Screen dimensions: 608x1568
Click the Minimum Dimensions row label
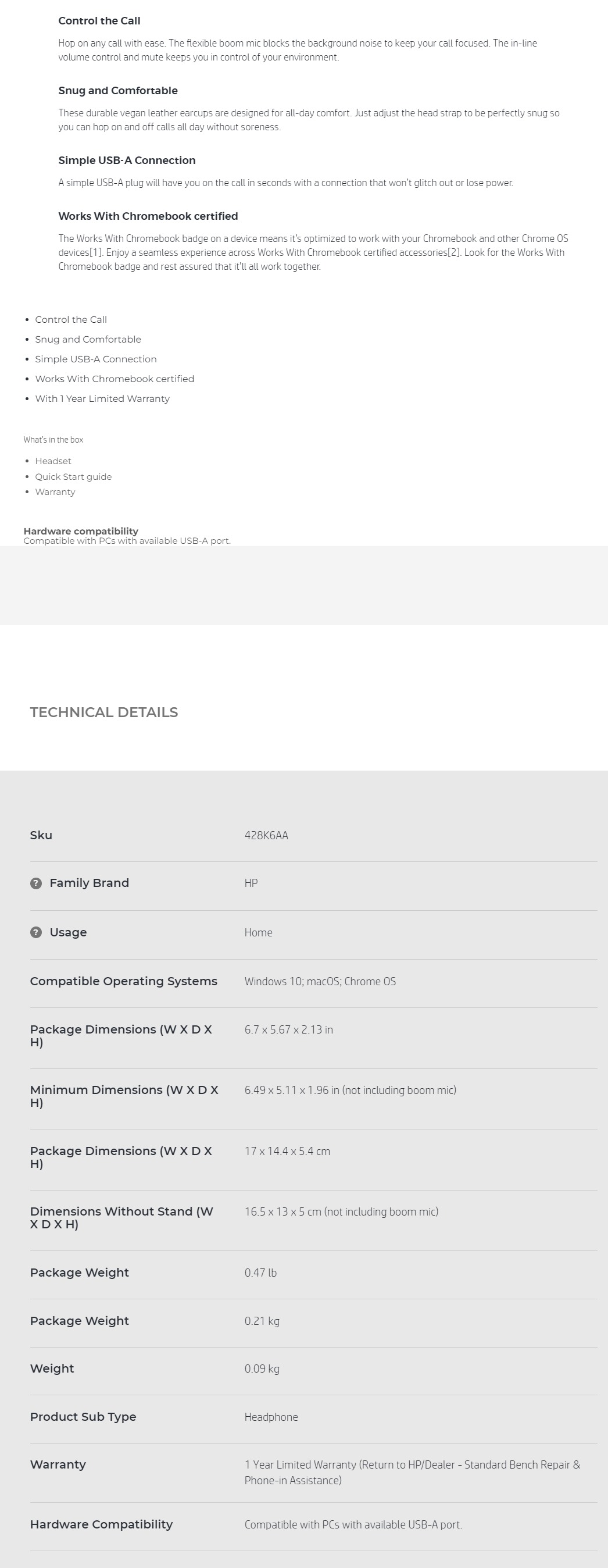coord(124,1096)
